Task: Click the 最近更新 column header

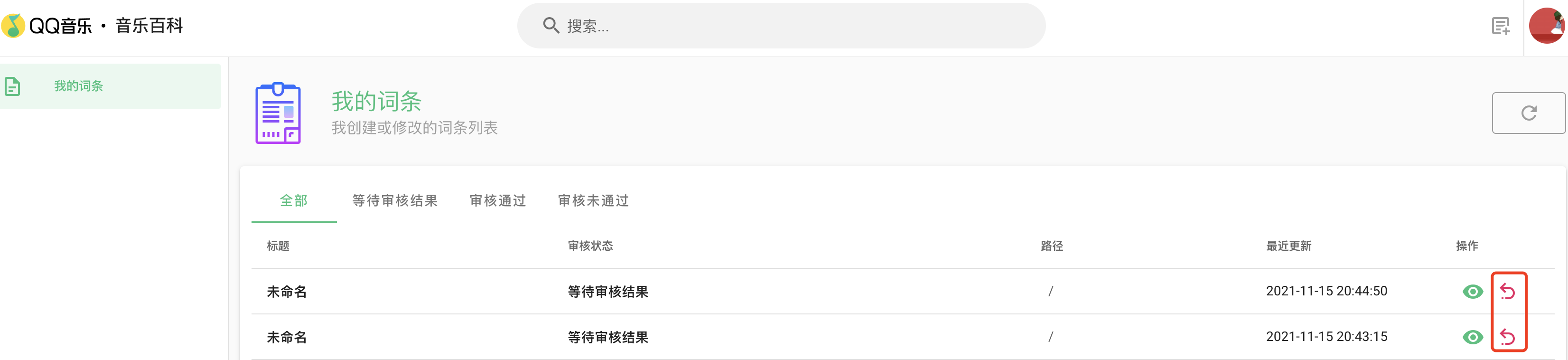Action: pos(1288,246)
